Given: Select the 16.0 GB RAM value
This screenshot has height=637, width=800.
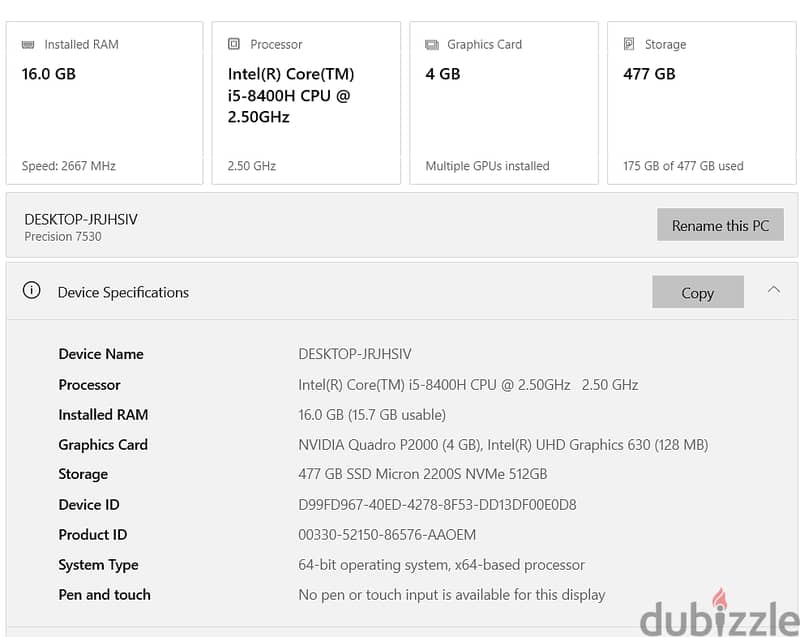Looking at the screenshot, I should click(x=48, y=74).
